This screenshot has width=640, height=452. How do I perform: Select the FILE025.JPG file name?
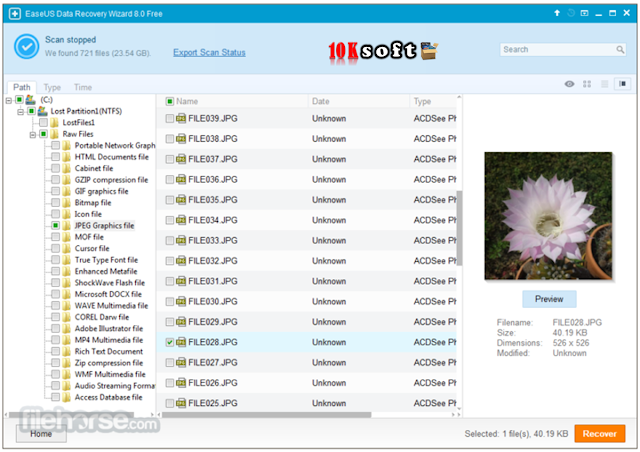pos(213,403)
